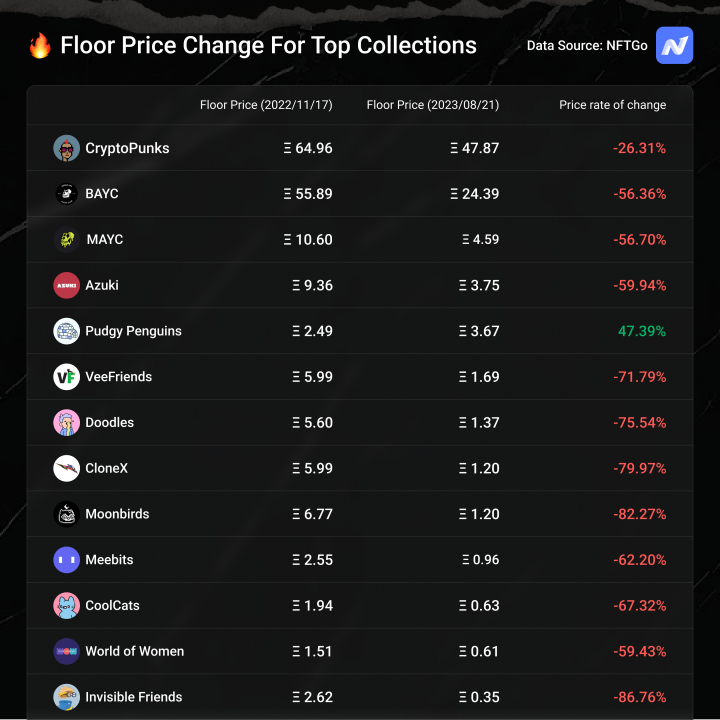Image resolution: width=720 pixels, height=720 pixels.
Task: Select the Price rate of change header
Action: [612, 105]
